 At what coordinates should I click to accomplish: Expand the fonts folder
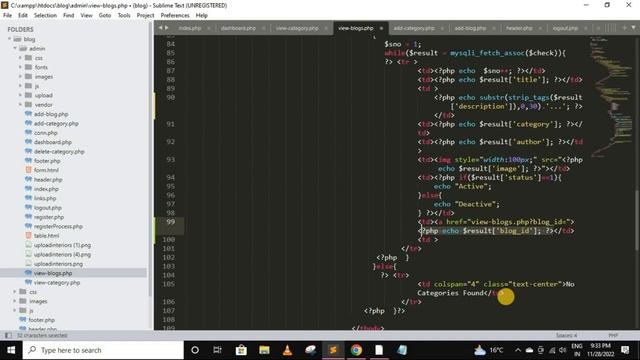click(x=20, y=67)
